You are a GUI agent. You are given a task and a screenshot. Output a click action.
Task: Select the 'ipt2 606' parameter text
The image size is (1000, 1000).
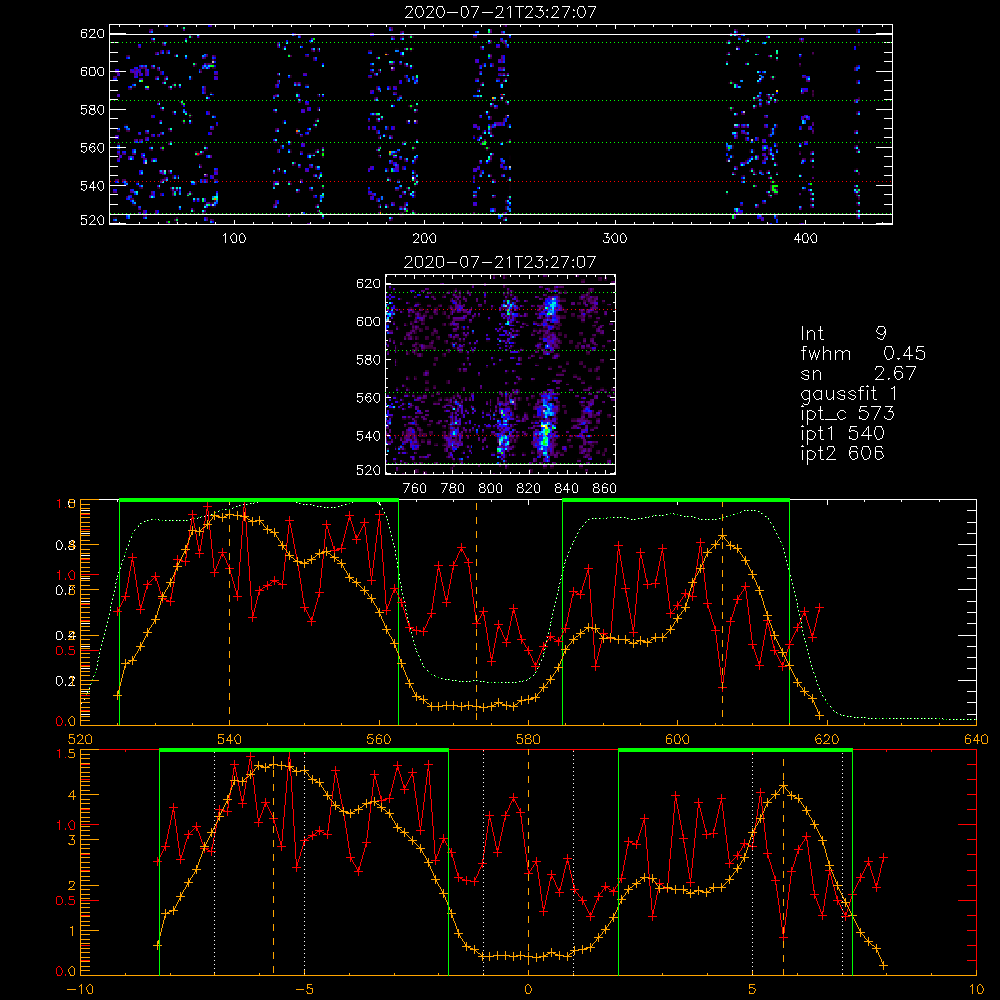(842, 453)
